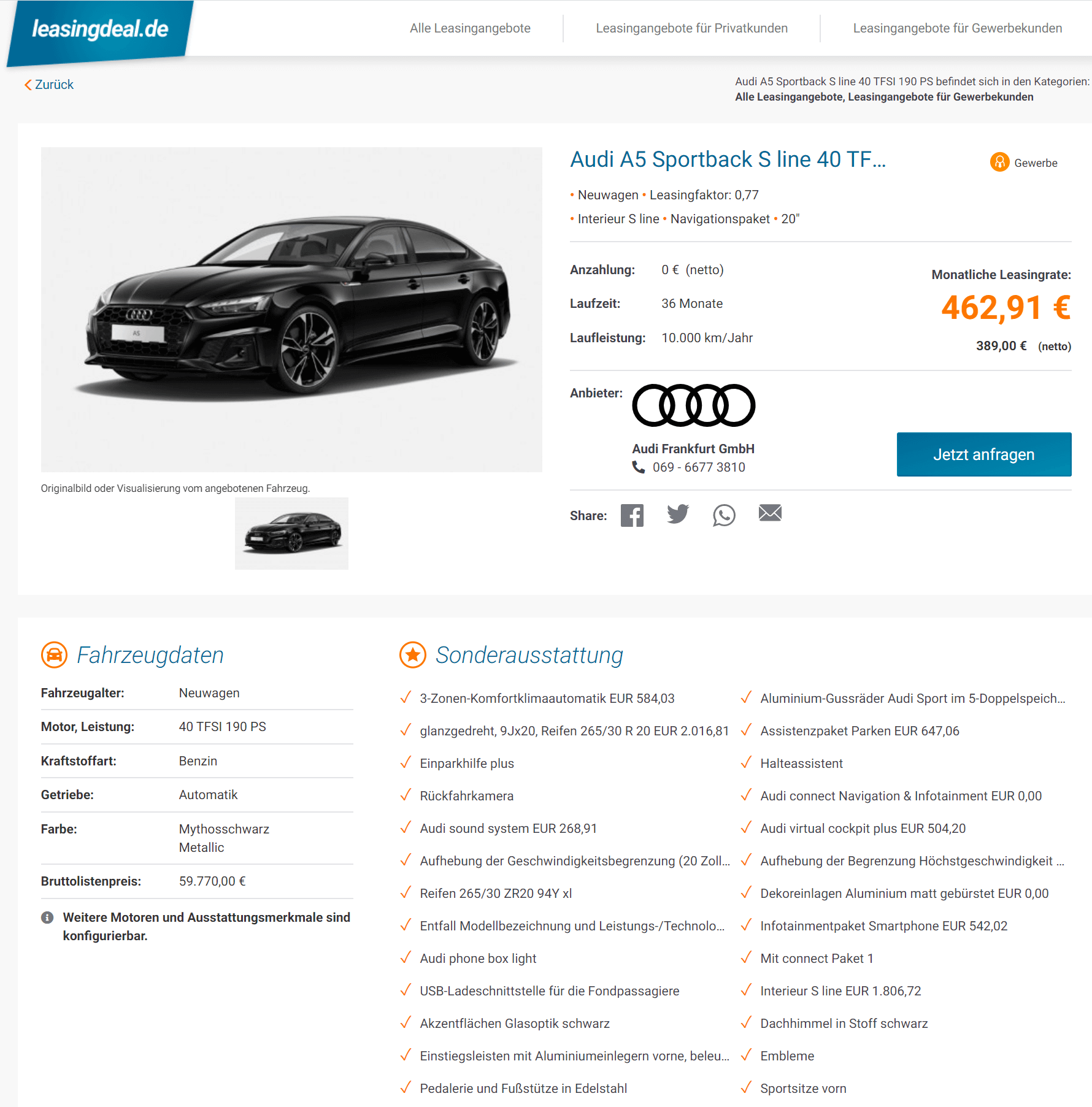Select the small Audi A5 thumbnail image
The width and height of the screenshot is (1092, 1107).
291,534
